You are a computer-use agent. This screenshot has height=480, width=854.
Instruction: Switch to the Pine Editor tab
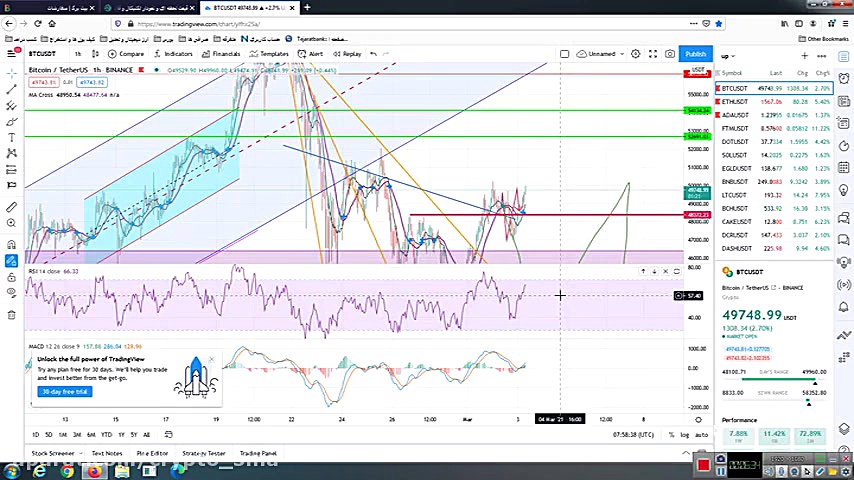(x=152, y=453)
